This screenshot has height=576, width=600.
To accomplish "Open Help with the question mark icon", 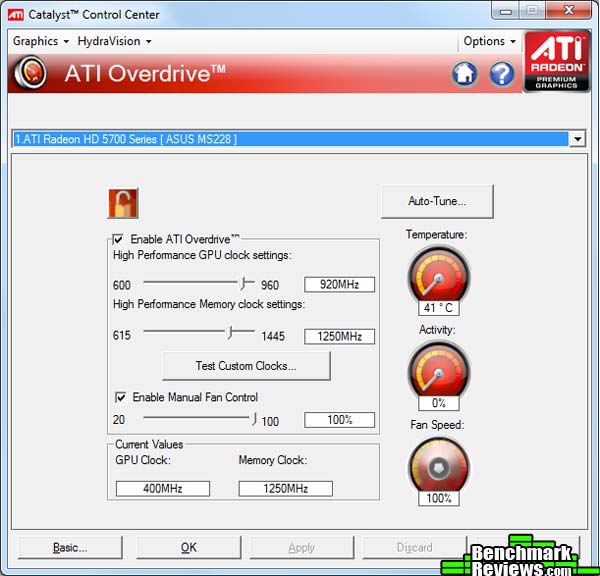I will click(x=501, y=73).
